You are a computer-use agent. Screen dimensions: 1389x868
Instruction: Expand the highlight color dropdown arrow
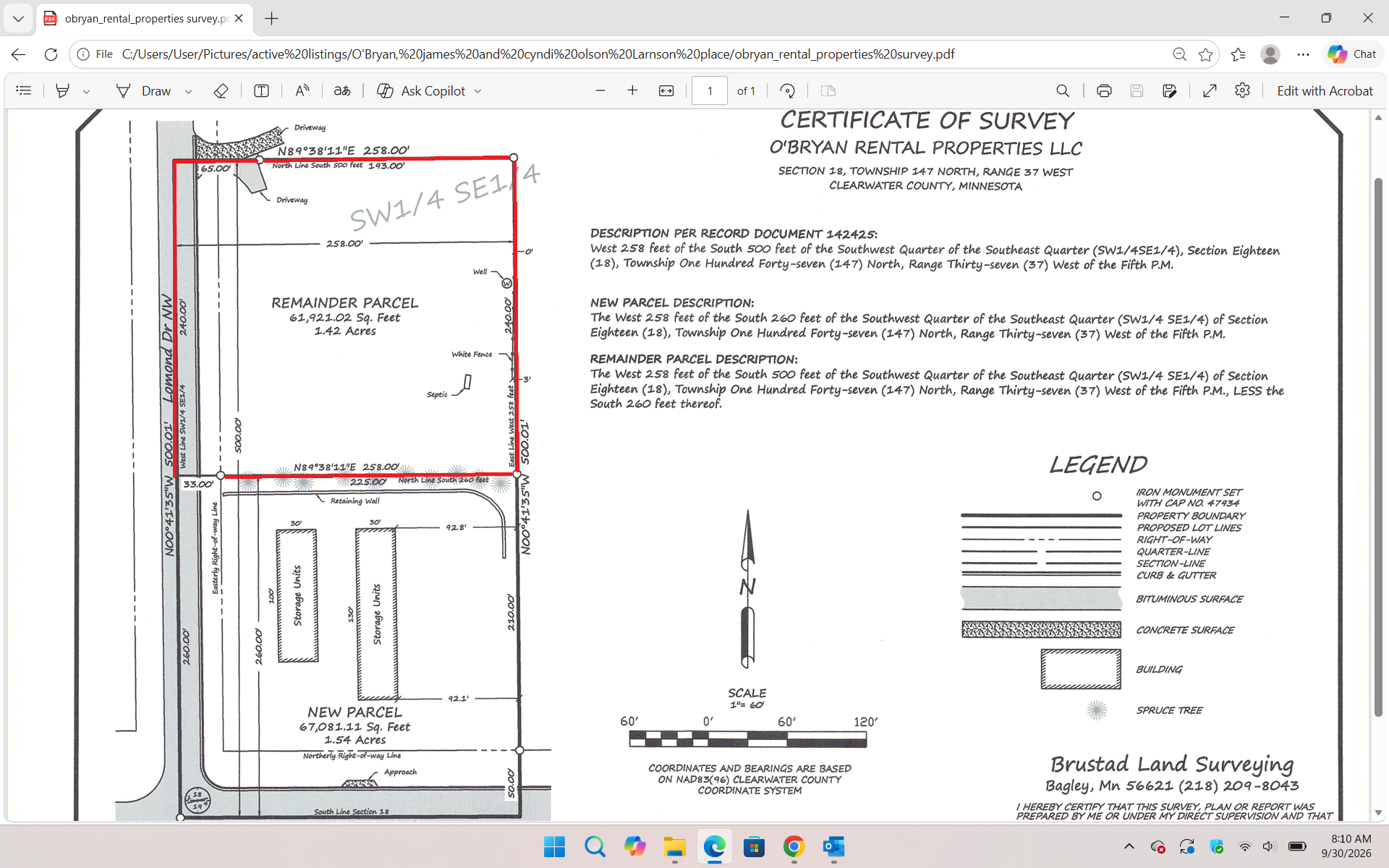tap(86, 91)
